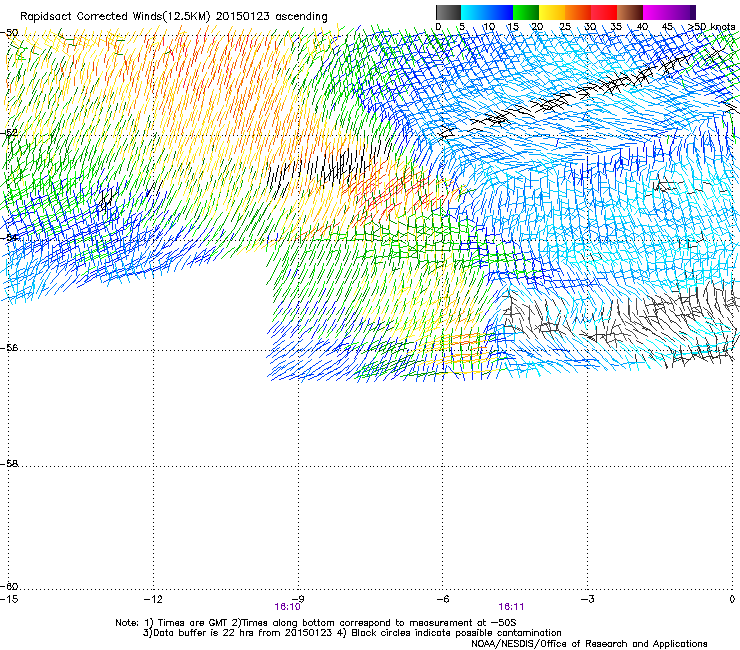Click the longitude label -12
740x650 pixels.
[x=153, y=599]
